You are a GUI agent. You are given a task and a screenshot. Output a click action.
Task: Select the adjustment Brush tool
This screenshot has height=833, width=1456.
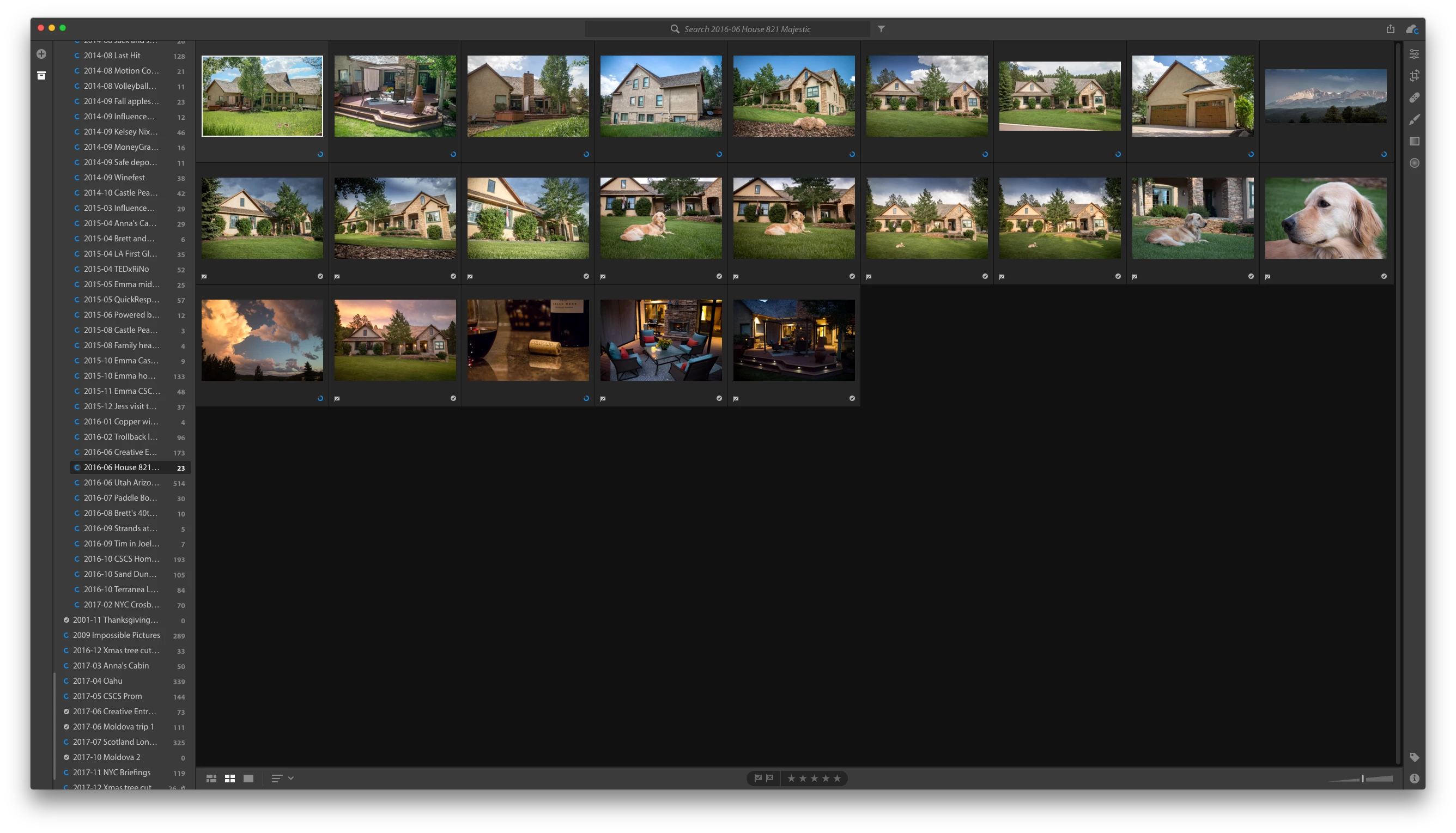1414,119
